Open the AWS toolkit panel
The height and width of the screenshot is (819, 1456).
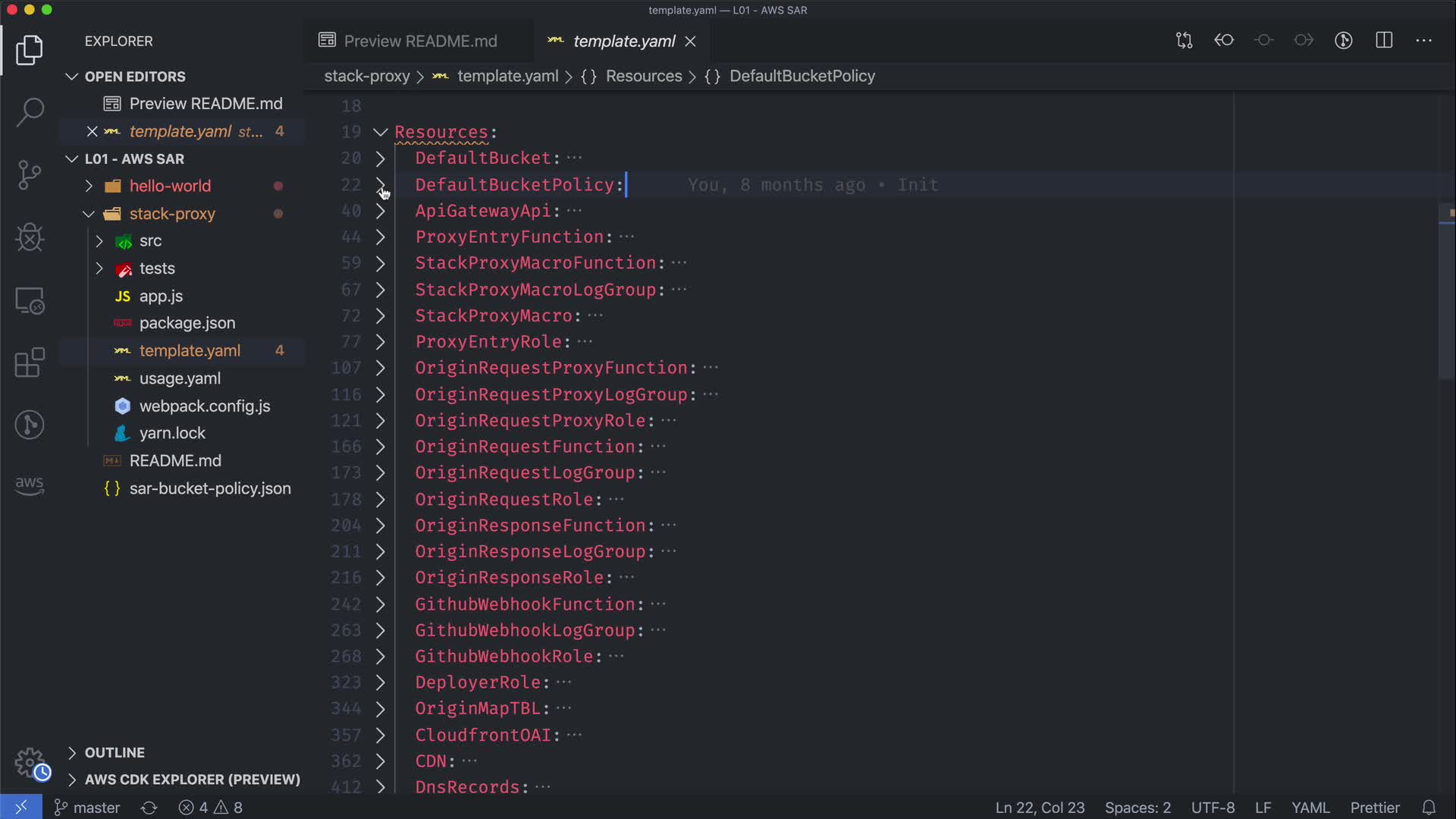click(x=30, y=485)
